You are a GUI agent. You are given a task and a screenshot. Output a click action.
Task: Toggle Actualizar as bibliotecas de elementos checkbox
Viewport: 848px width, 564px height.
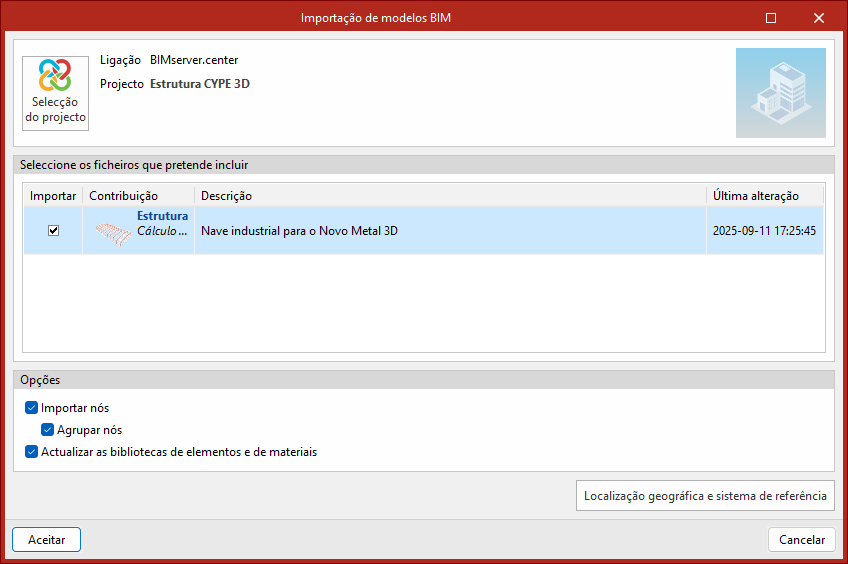[x=33, y=452]
